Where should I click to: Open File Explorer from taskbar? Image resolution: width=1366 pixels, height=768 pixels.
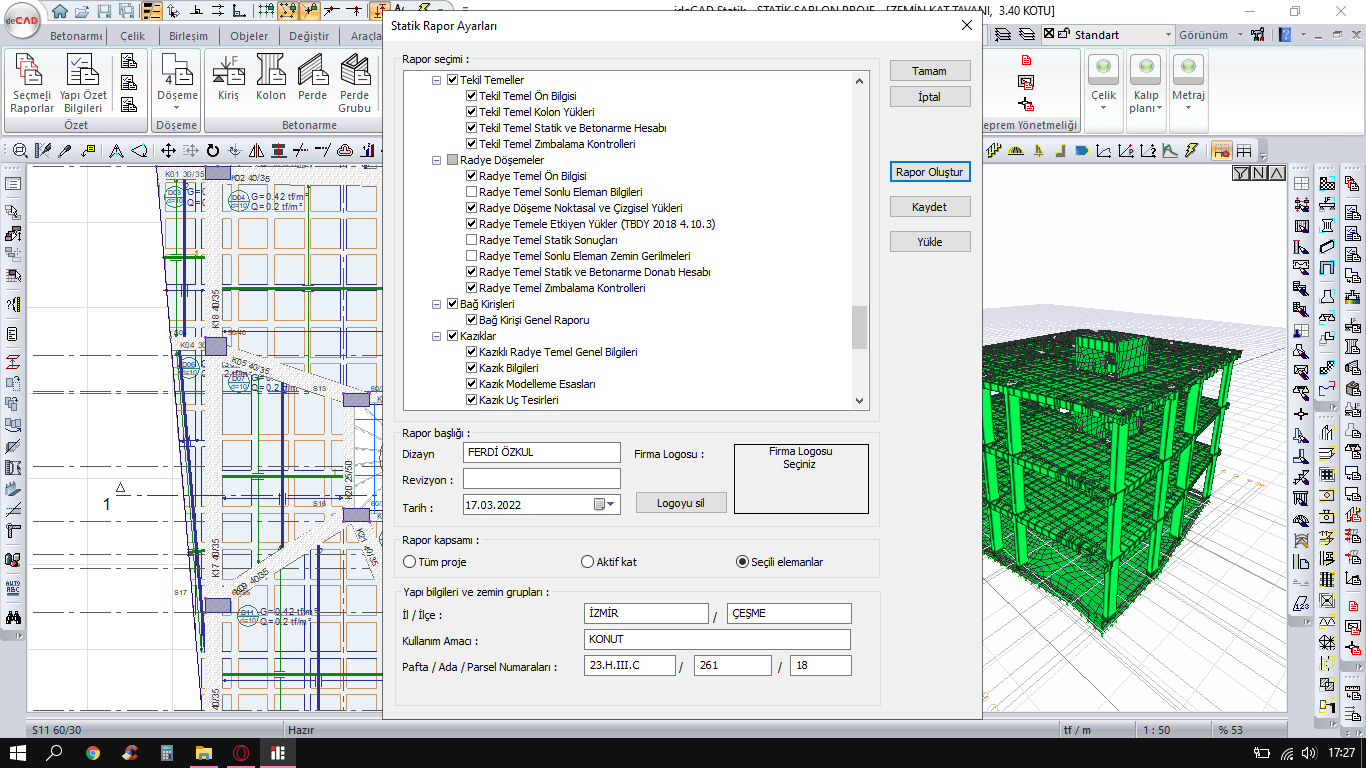coord(203,752)
